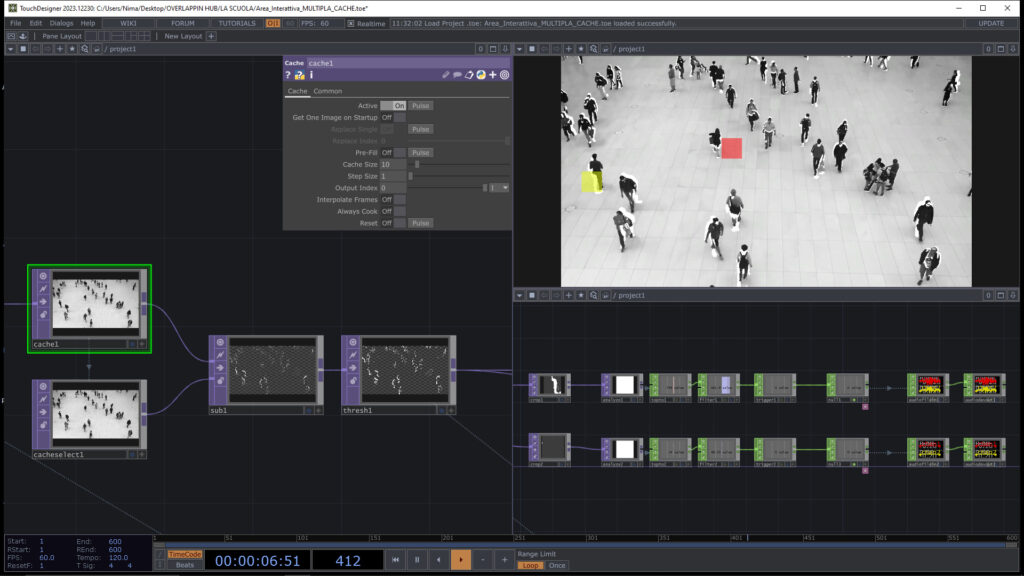Open the Output Index dropdown menu
Image resolution: width=1024 pixels, height=576 pixels.
[499, 188]
